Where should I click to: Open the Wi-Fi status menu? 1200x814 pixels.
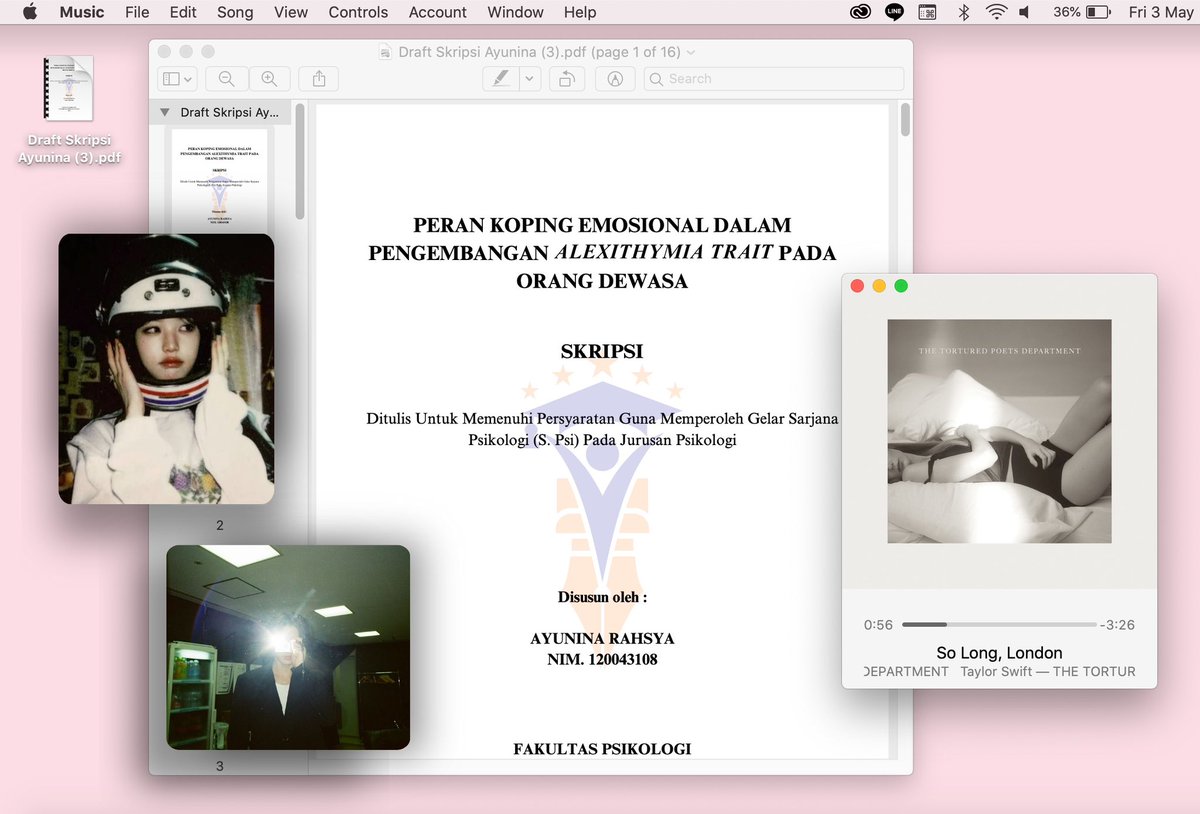coord(996,12)
